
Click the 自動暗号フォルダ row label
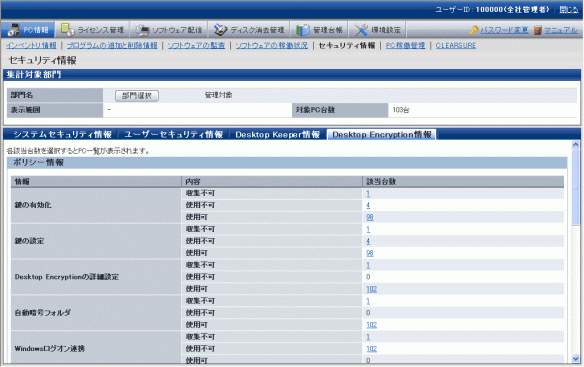(x=42, y=313)
